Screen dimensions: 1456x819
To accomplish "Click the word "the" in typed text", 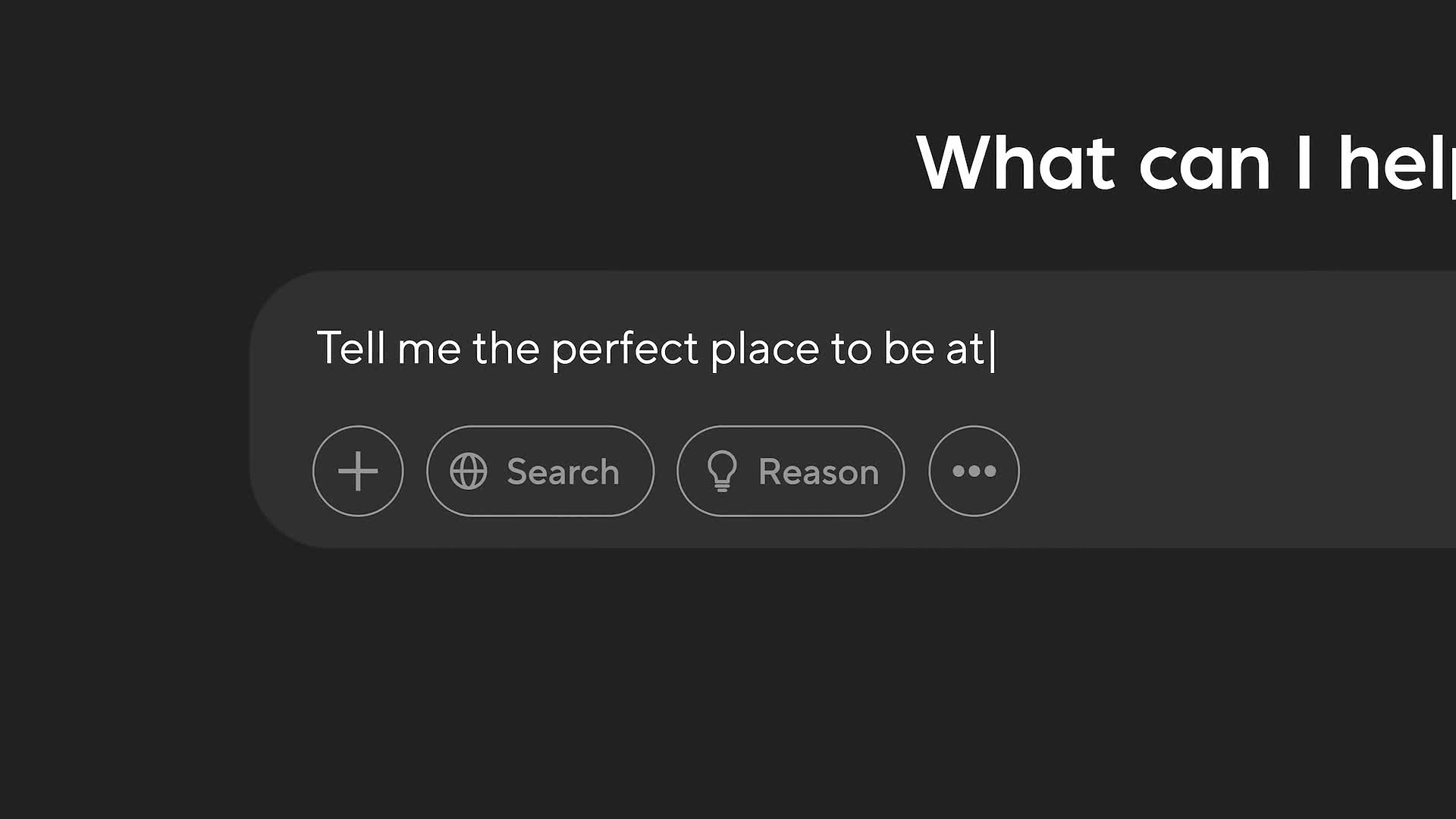I will click(506, 348).
